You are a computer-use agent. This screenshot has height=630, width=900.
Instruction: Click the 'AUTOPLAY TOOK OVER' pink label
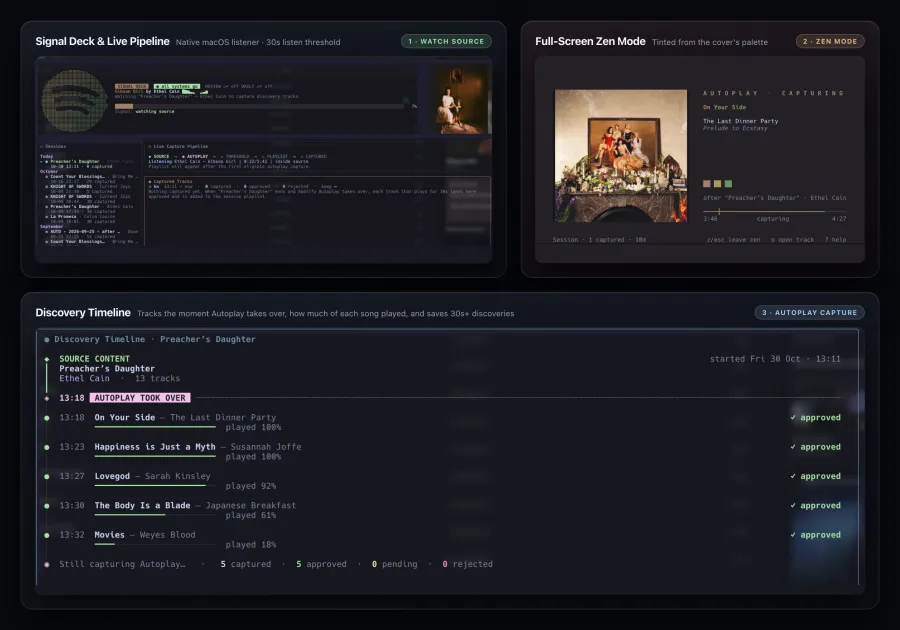[140, 398]
